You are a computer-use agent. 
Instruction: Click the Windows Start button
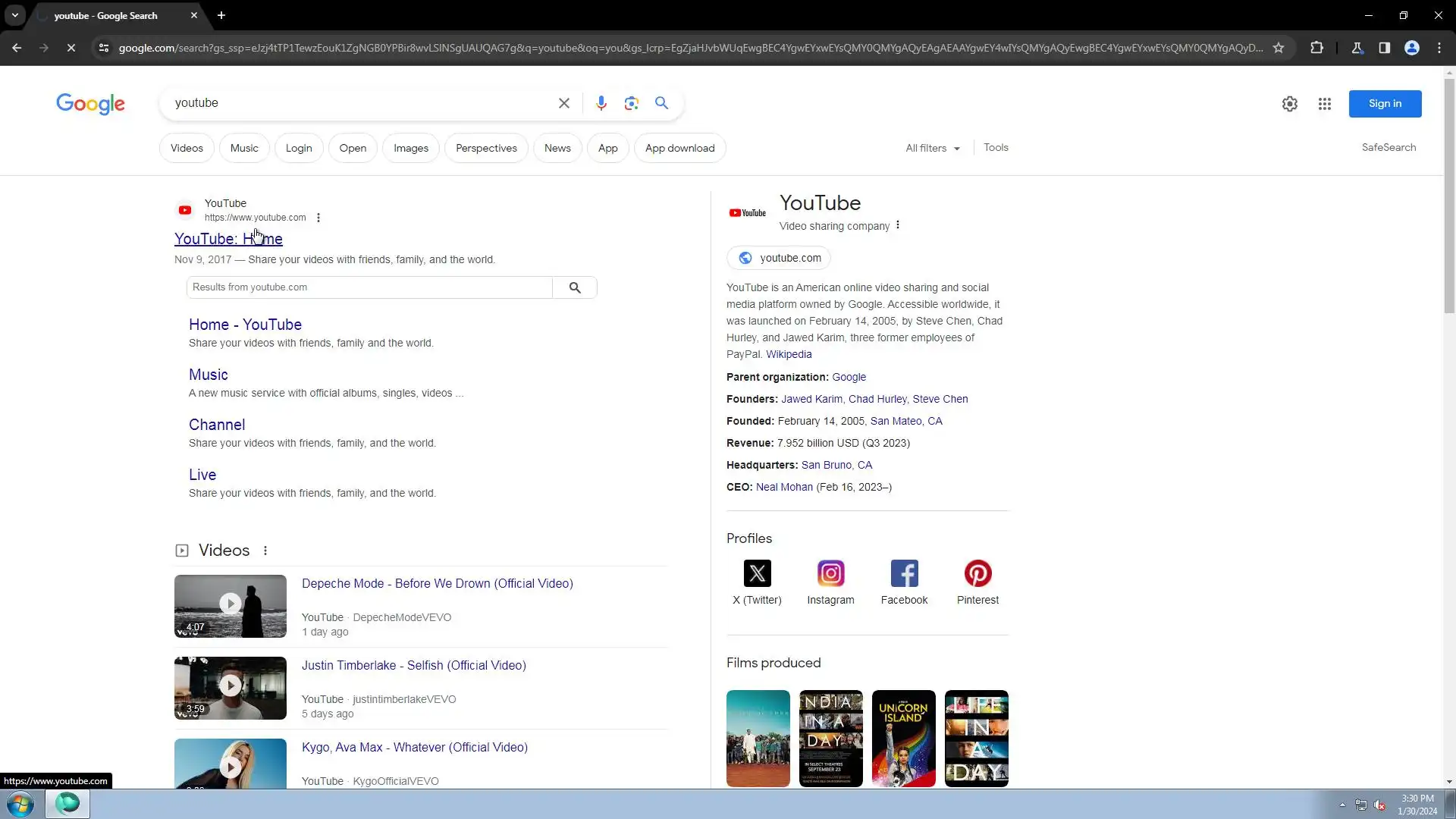[x=20, y=804]
